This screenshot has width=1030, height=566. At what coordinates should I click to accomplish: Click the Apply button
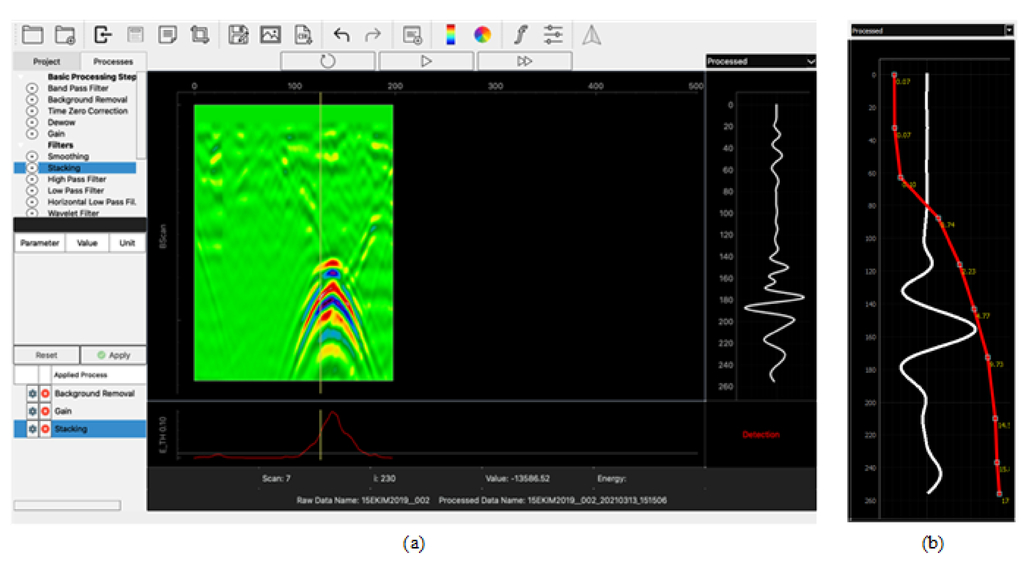click(x=114, y=355)
